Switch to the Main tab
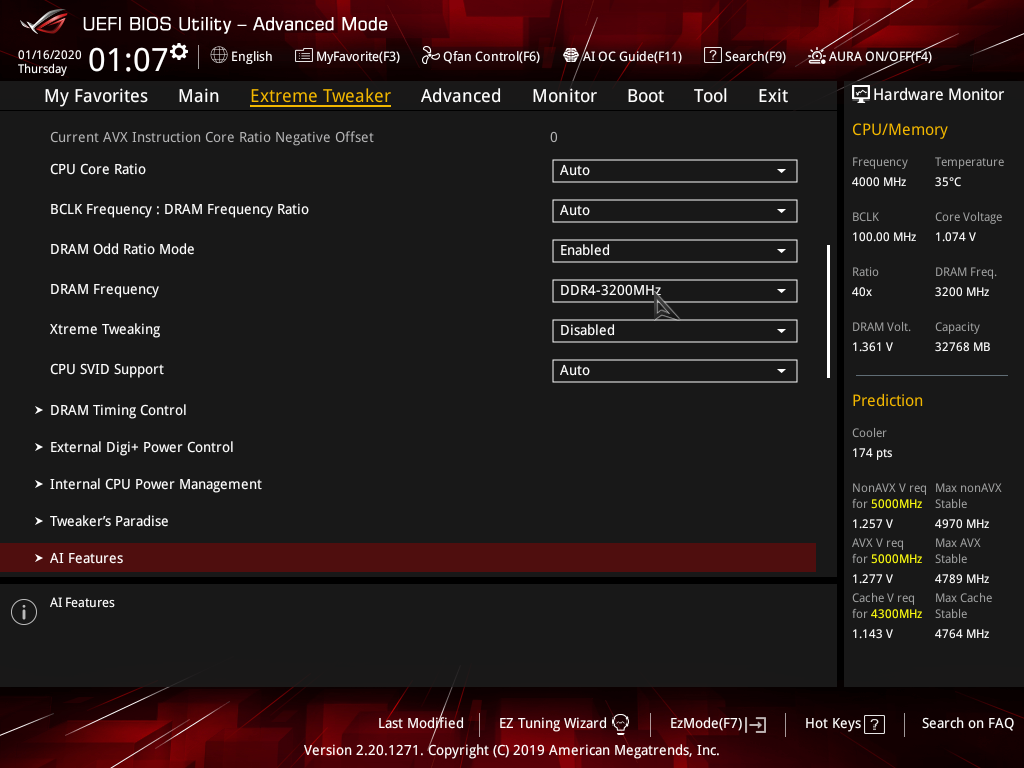This screenshot has width=1024, height=768. pyautogui.click(x=199, y=96)
